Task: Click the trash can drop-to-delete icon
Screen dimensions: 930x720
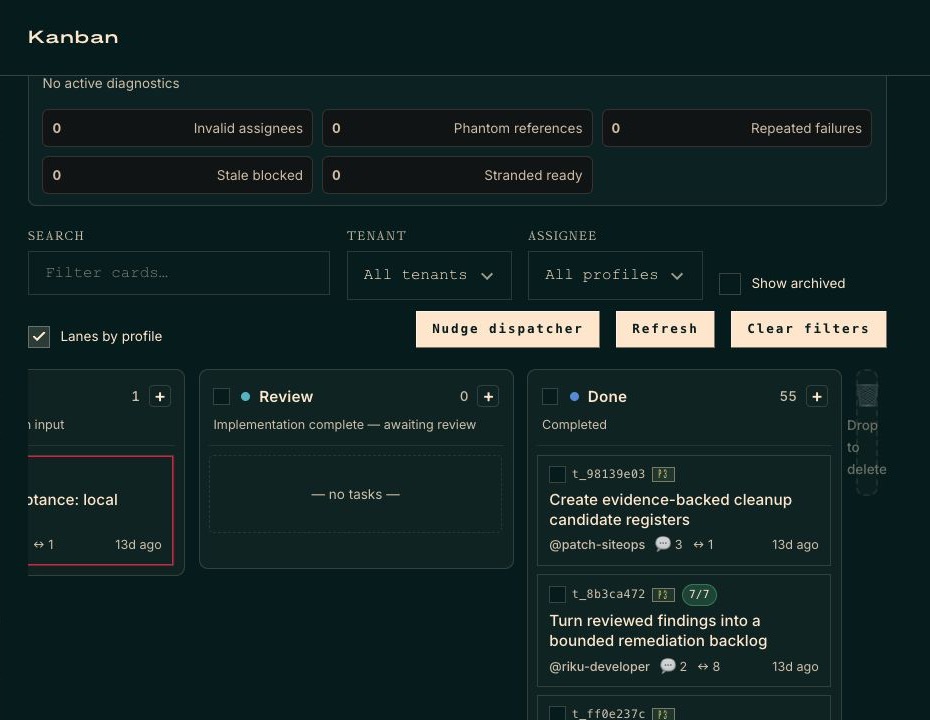Action: point(867,394)
